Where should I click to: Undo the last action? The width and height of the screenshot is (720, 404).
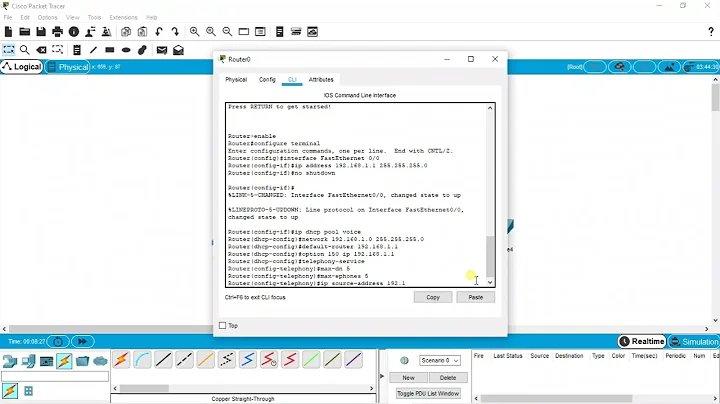(159, 32)
